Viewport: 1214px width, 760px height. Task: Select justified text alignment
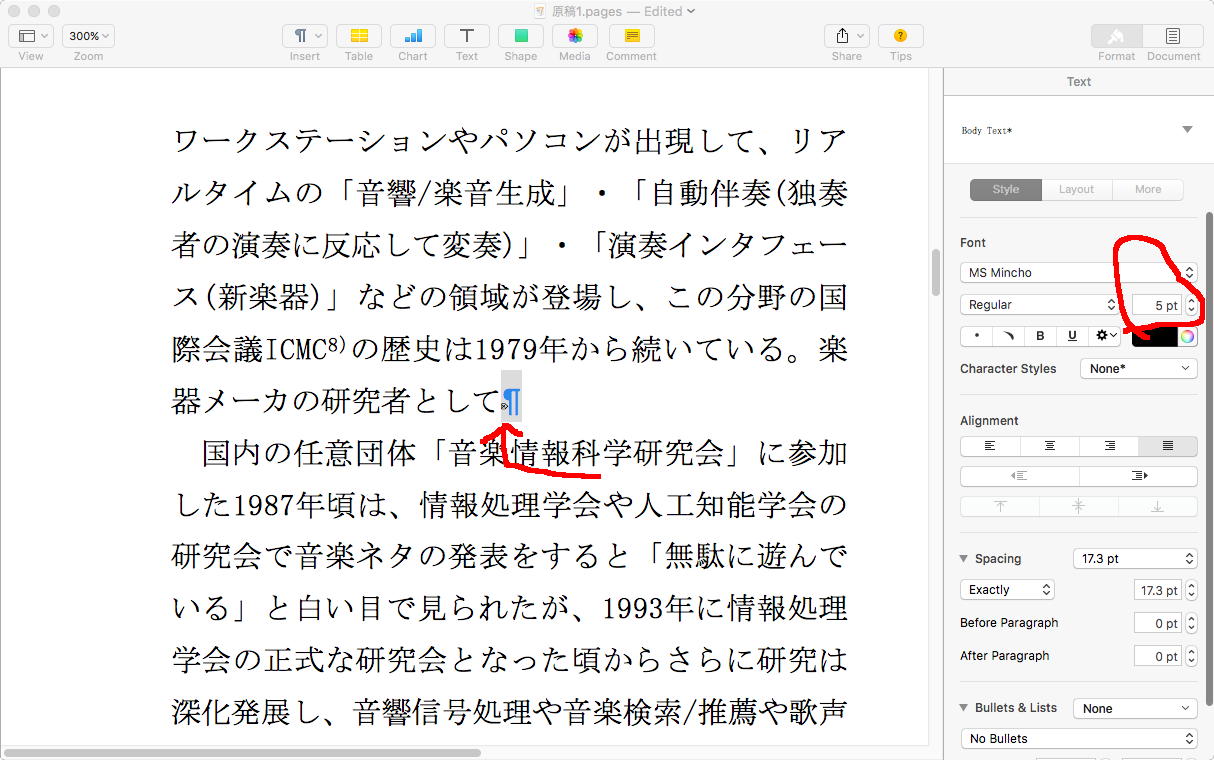[x=1167, y=446]
